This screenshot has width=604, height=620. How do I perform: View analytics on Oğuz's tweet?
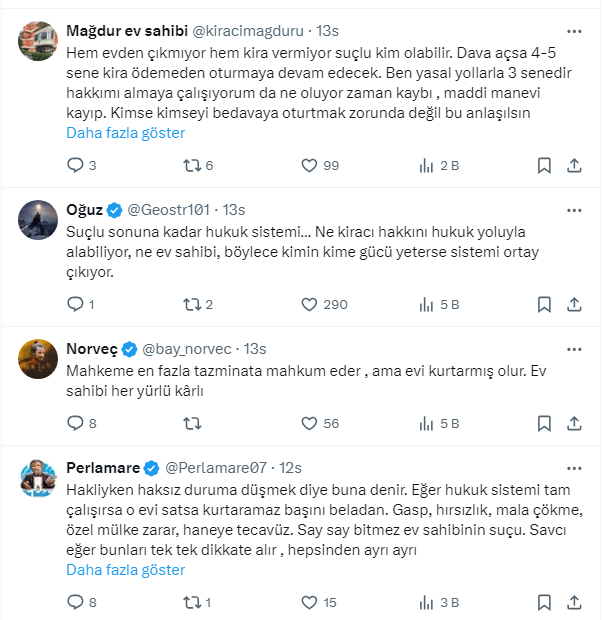pyautogui.click(x=427, y=304)
